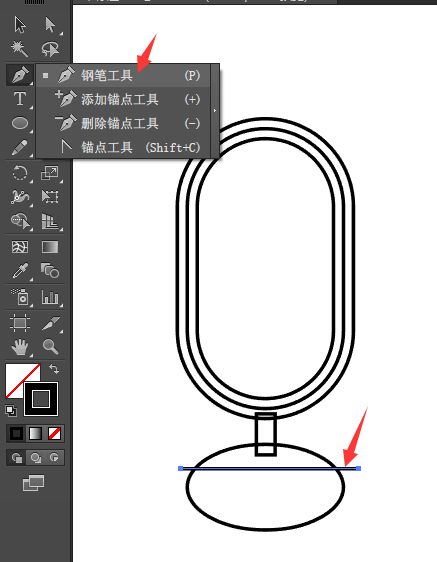Select the Ellipse tool in the toolbar
Screen dimensions: 437x562
click(x=20, y=123)
